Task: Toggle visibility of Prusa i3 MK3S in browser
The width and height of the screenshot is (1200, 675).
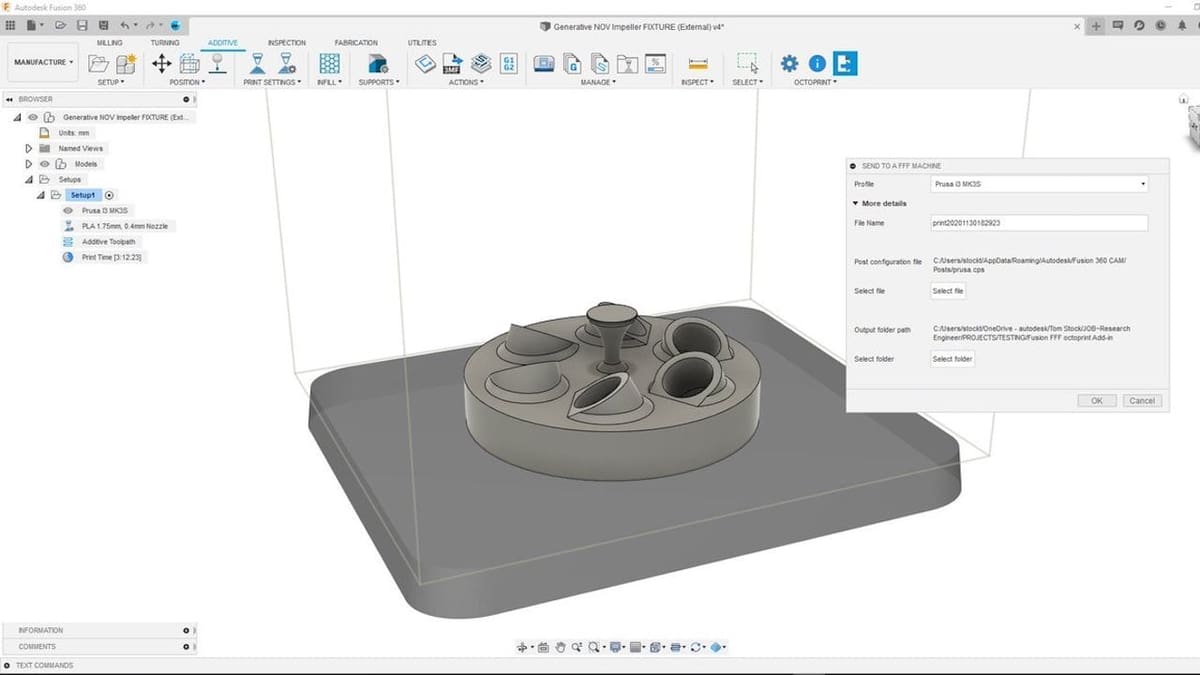Action: (68, 210)
